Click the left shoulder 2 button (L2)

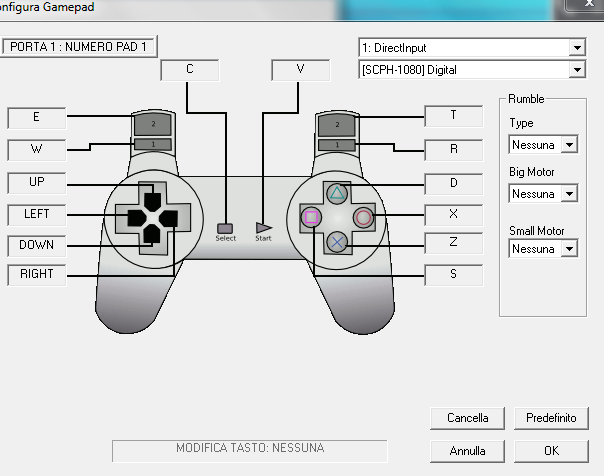coord(153,124)
